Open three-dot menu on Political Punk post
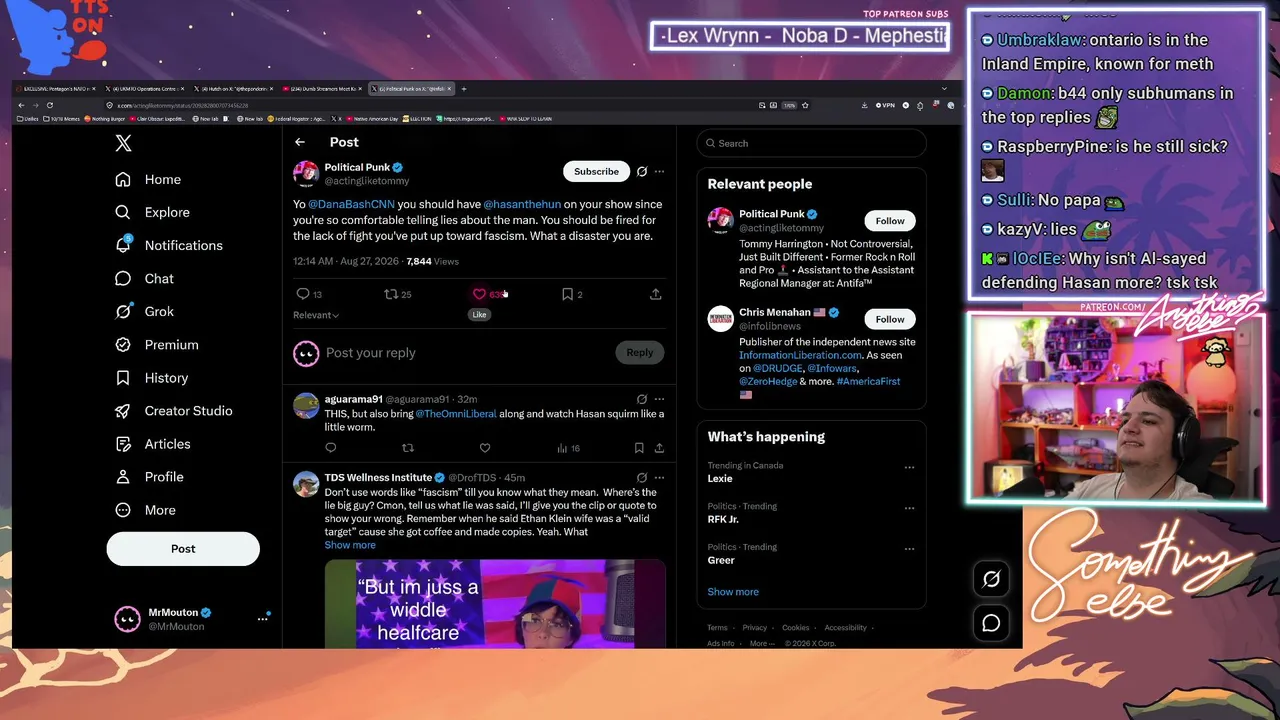Viewport: 1280px width, 720px height. pos(659,172)
